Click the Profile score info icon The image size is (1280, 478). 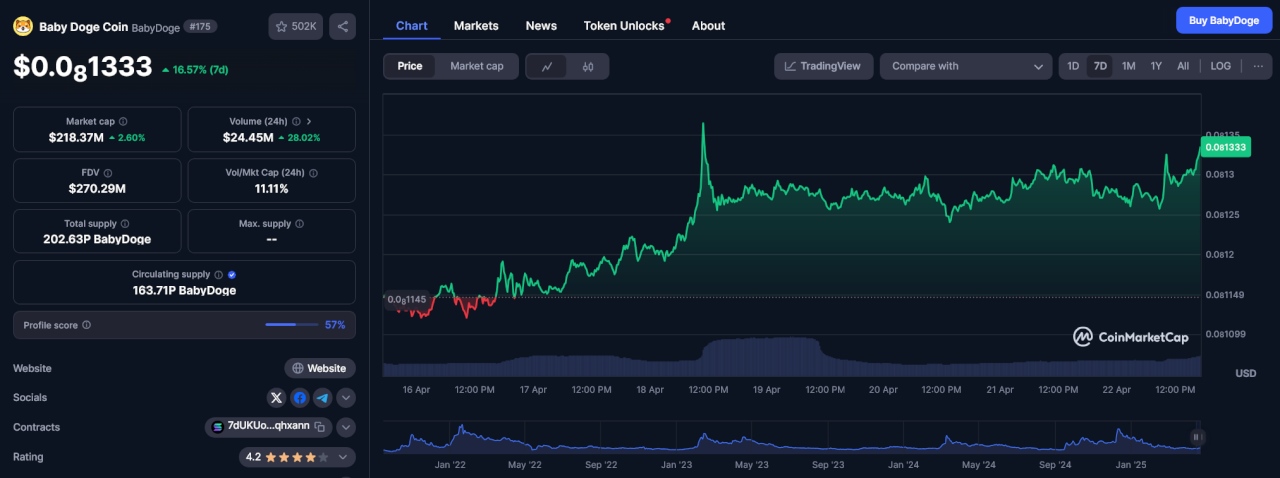tap(87, 325)
